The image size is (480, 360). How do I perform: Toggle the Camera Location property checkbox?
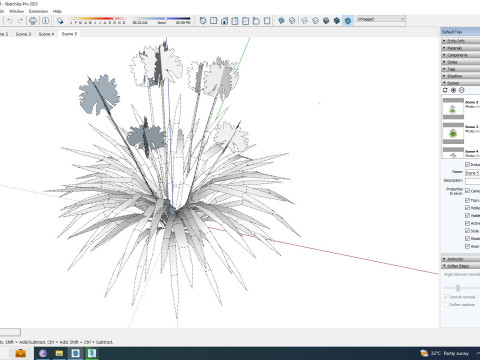467,191
